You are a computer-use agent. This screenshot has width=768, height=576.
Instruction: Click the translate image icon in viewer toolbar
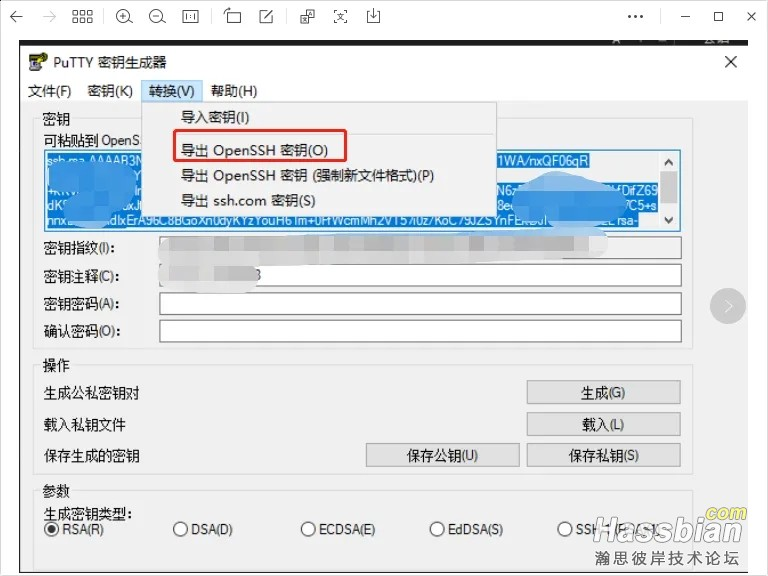coord(307,17)
